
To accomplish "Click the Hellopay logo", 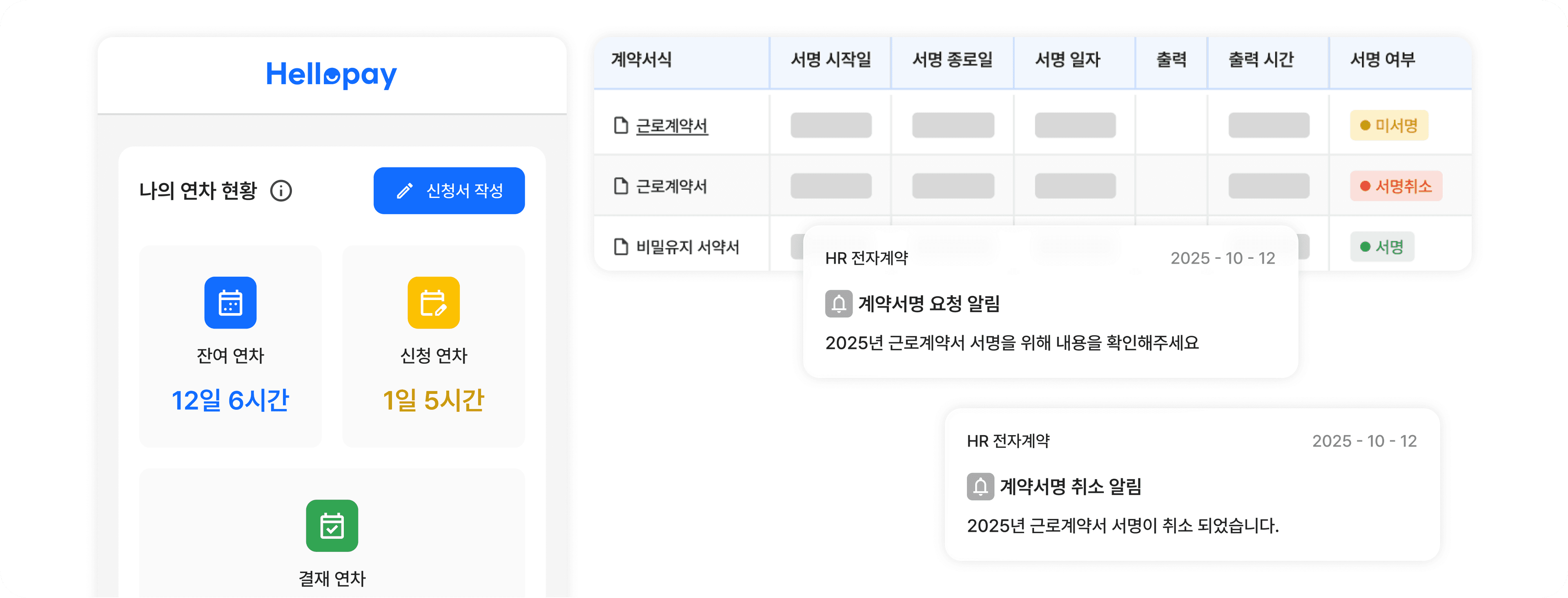I will coord(331,75).
